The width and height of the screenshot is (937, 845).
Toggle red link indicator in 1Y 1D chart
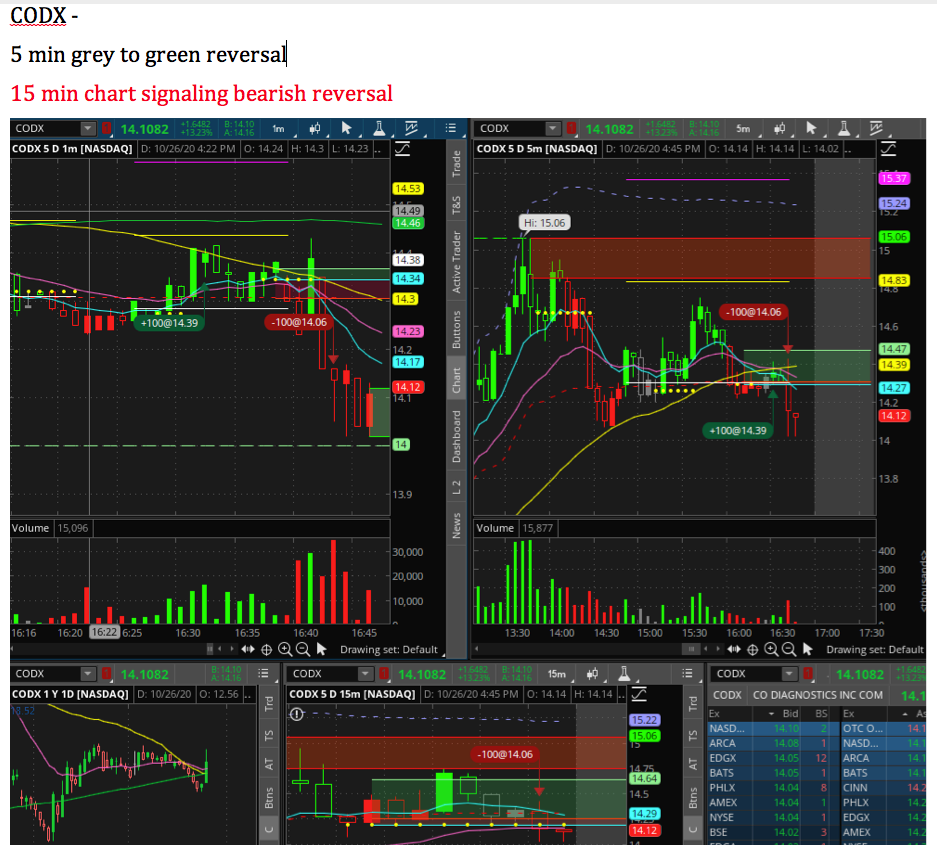point(106,673)
